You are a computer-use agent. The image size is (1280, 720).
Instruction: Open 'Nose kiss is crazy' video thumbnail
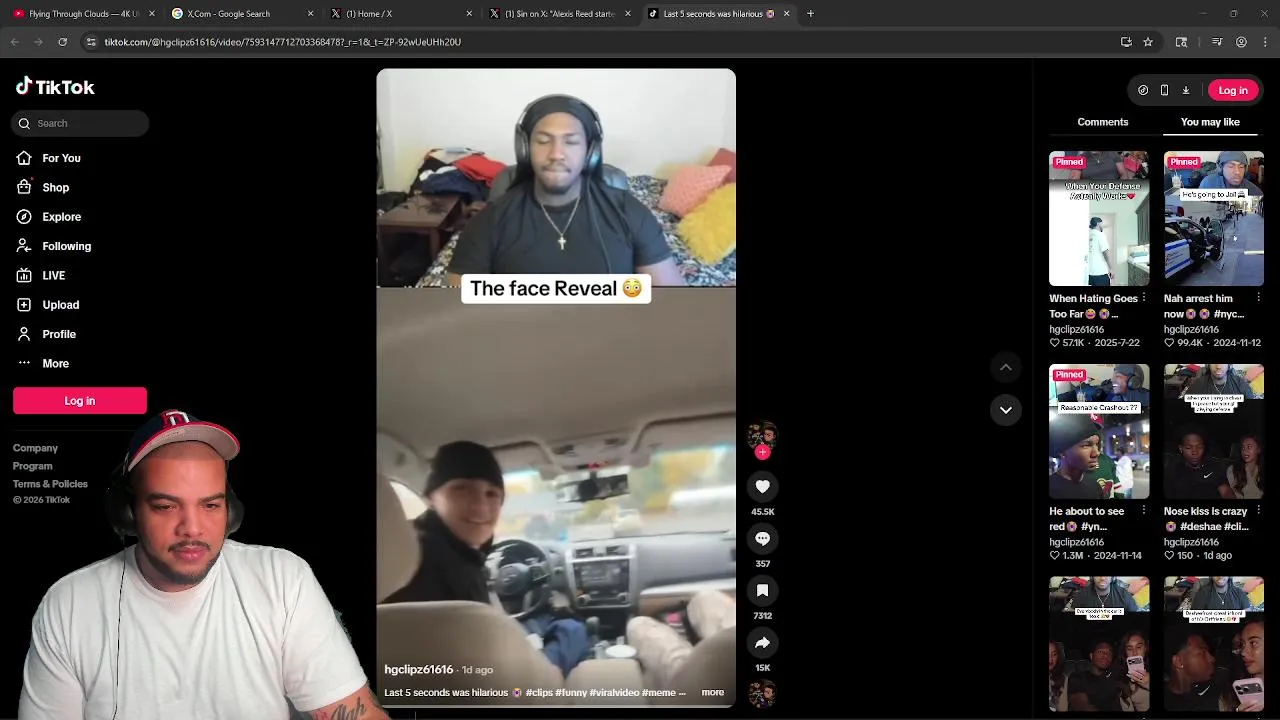click(1214, 431)
